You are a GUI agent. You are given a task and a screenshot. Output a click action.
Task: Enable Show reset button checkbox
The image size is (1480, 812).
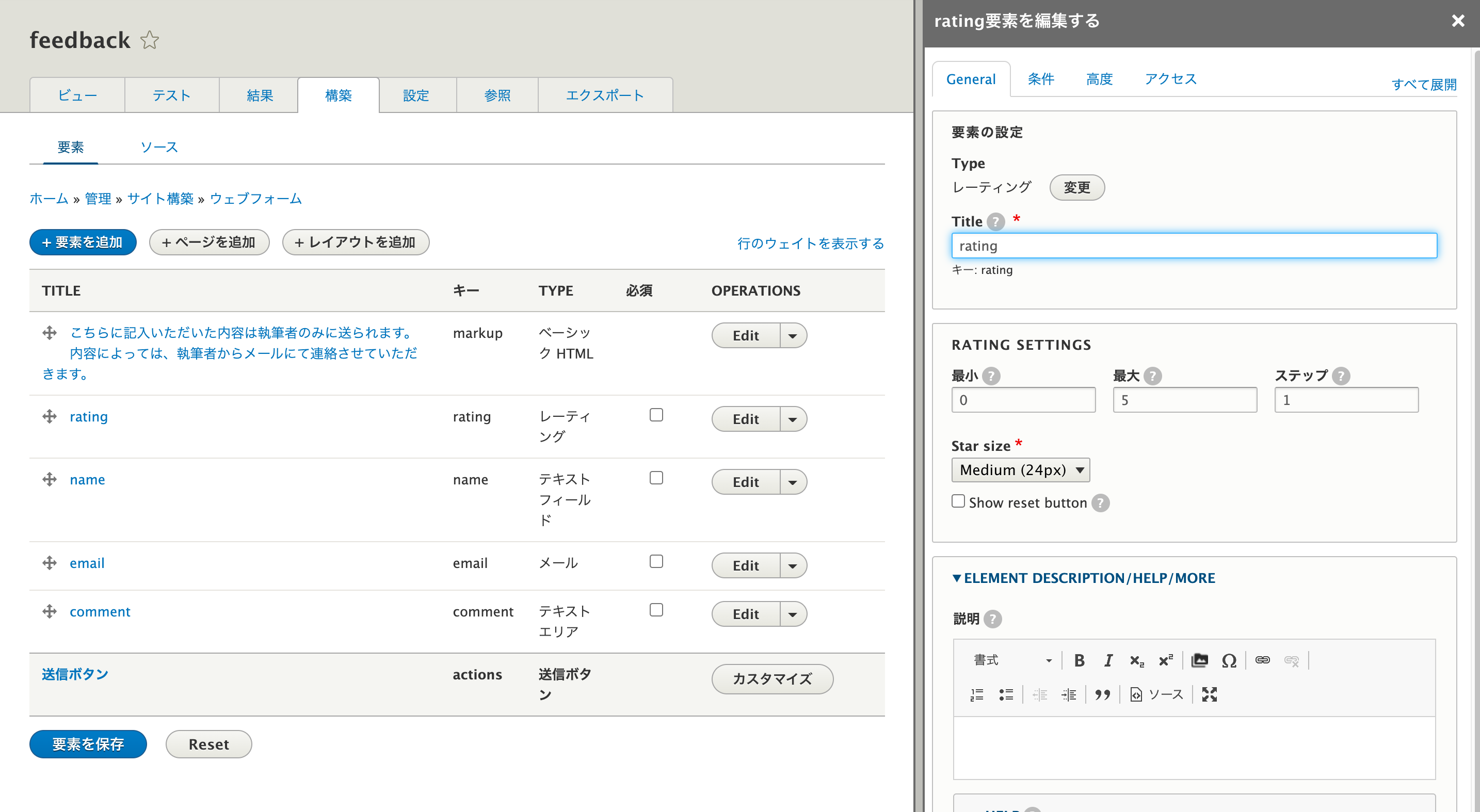[958, 501]
